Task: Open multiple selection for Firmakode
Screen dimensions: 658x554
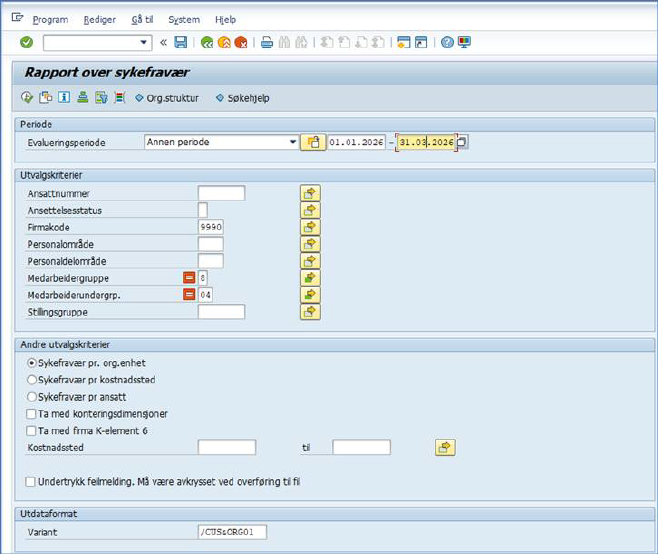Action: [310, 227]
